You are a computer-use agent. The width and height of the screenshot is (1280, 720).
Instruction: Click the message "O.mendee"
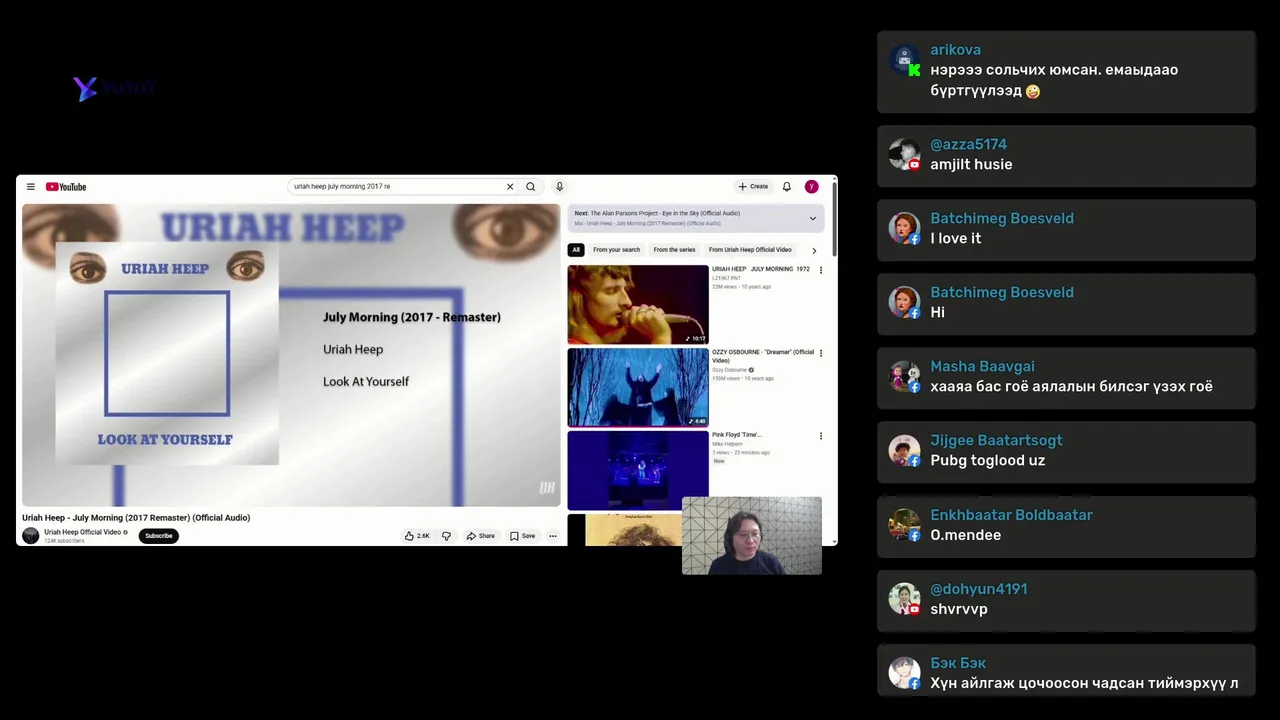(966, 535)
